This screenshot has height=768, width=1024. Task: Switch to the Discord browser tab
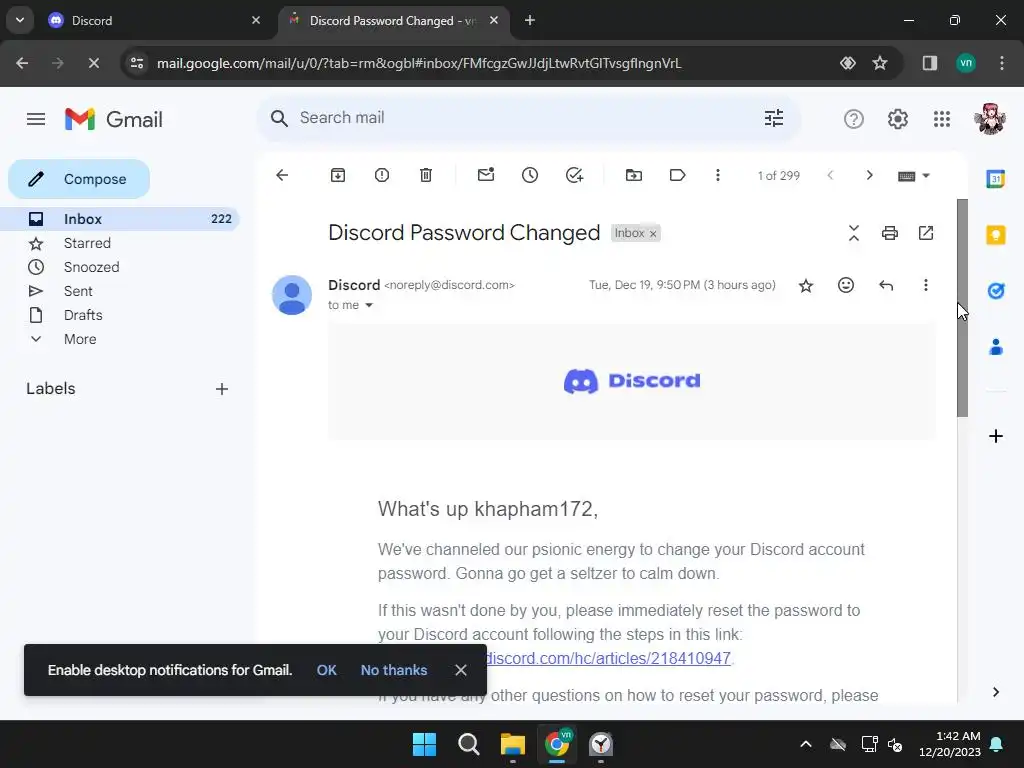[x=154, y=20]
